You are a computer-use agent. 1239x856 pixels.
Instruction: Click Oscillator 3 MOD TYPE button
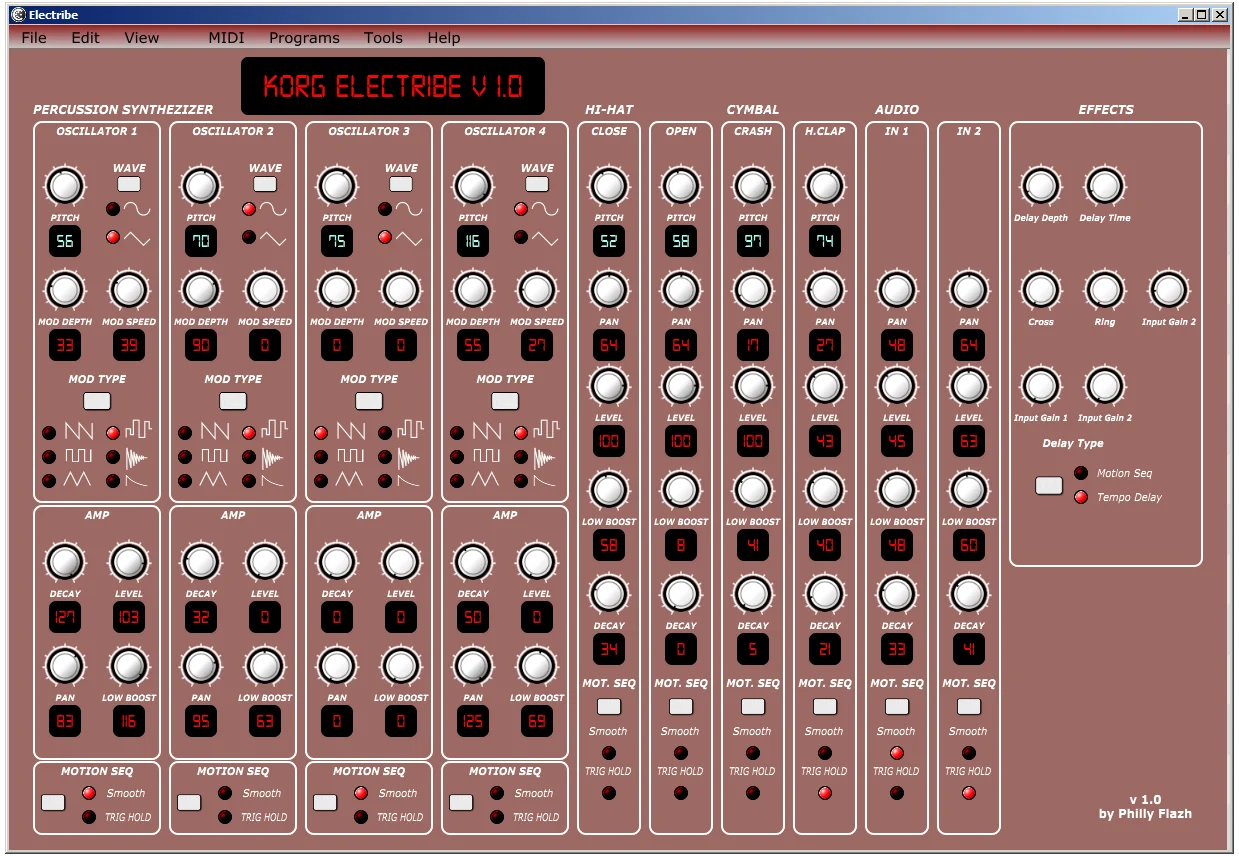(x=369, y=401)
